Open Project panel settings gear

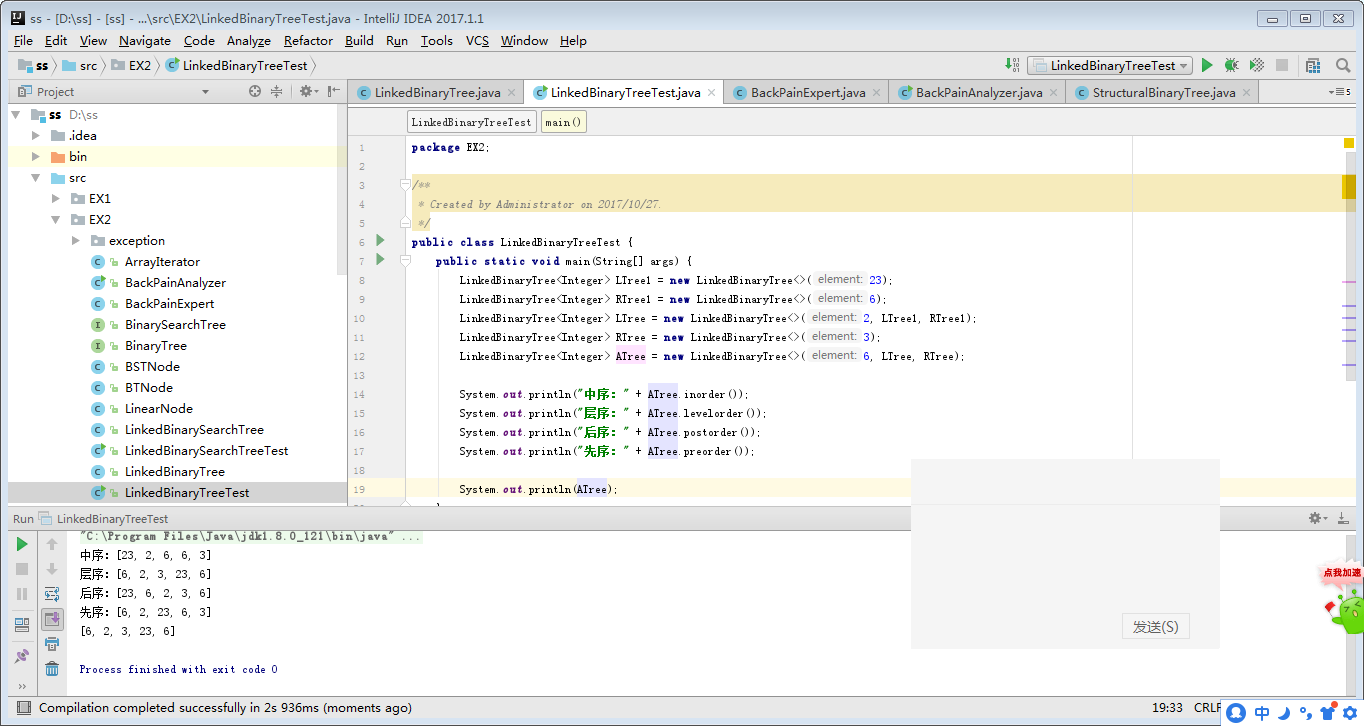coord(308,91)
